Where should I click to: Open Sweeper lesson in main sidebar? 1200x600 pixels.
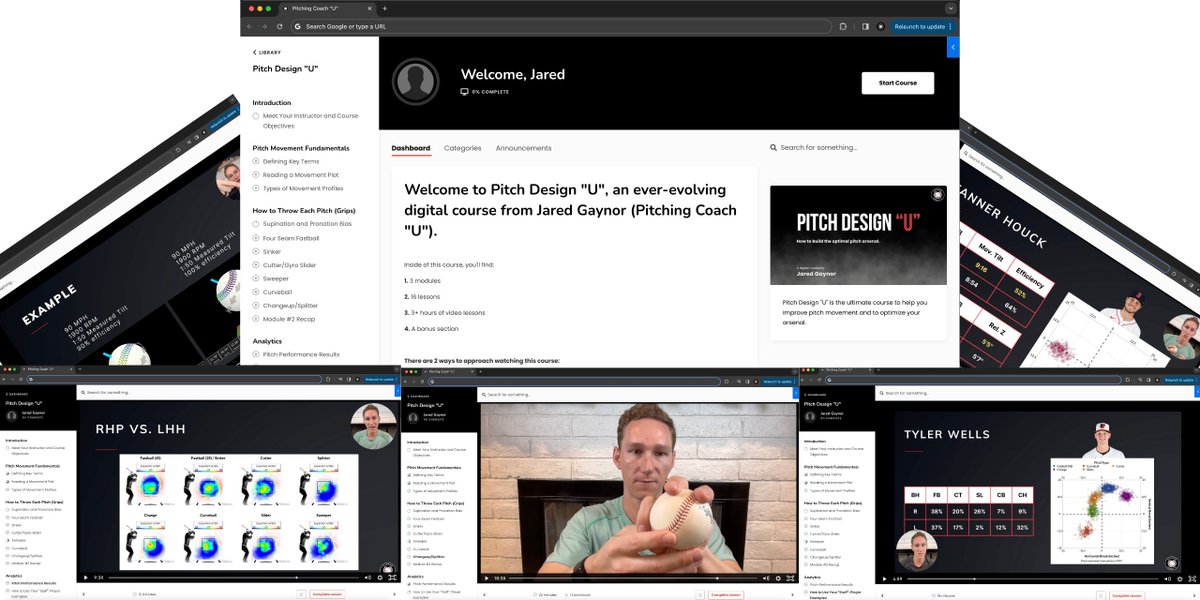point(278,279)
